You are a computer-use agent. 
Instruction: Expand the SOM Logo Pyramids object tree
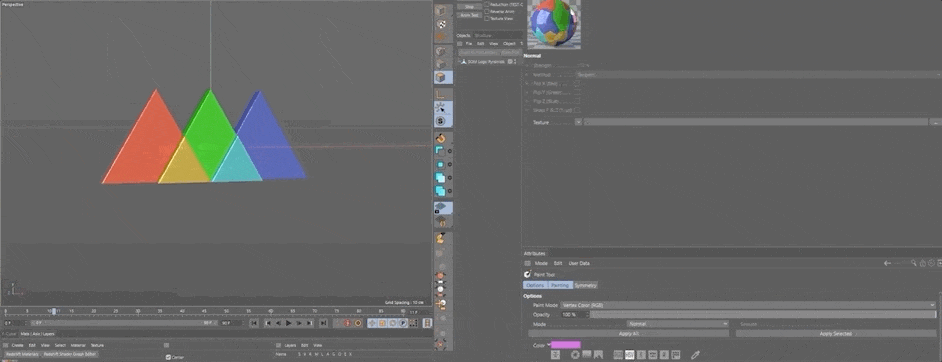[461, 61]
